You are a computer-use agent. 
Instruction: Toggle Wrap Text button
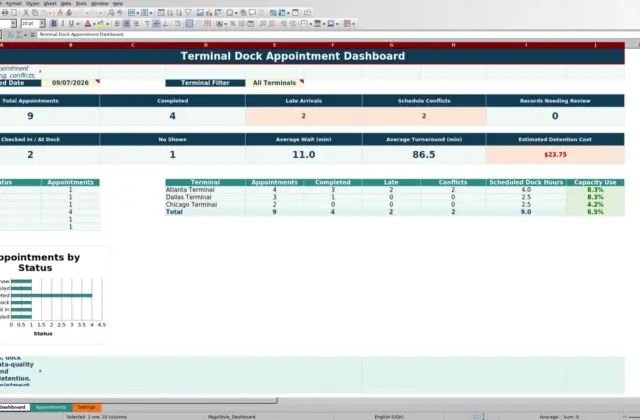point(177,24)
